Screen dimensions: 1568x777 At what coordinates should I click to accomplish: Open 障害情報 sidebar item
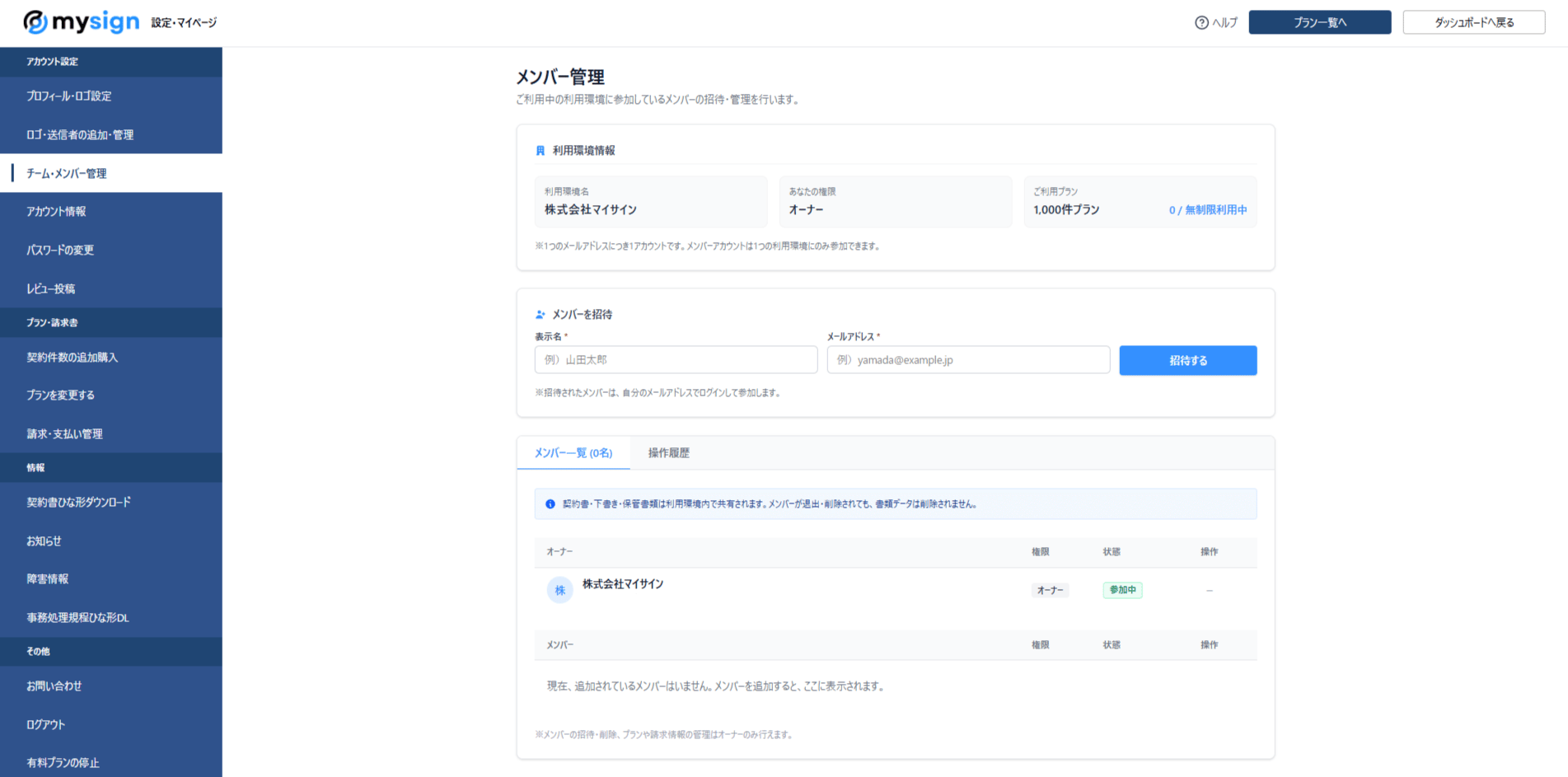coord(111,579)
